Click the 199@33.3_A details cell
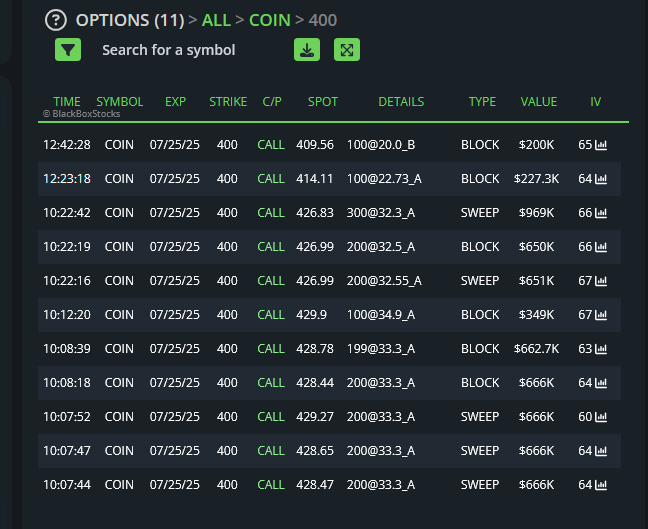Screen dimensions: 648x529 pos(381,349)
